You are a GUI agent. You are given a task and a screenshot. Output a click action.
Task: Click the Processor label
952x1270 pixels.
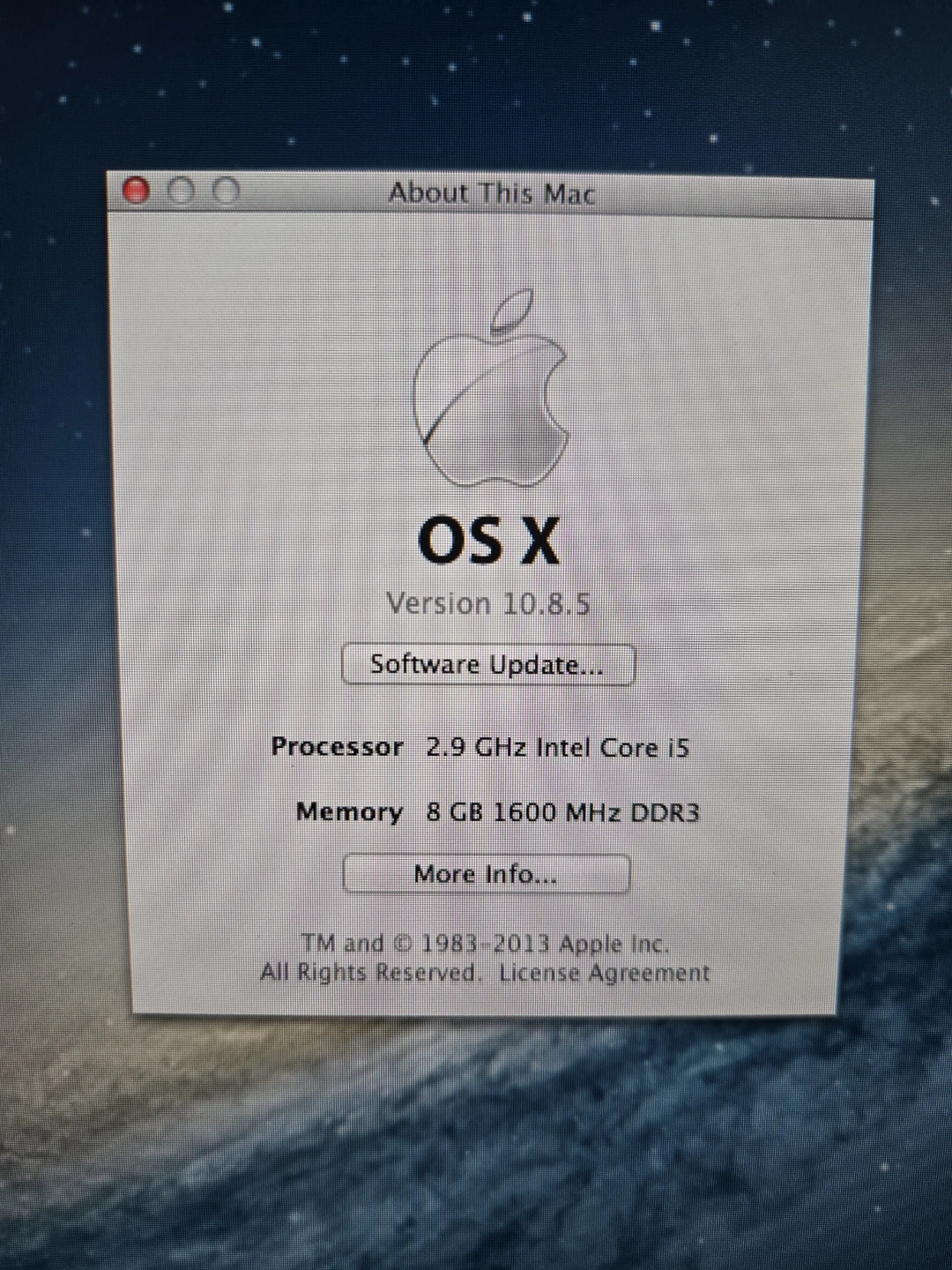[337, 746]
